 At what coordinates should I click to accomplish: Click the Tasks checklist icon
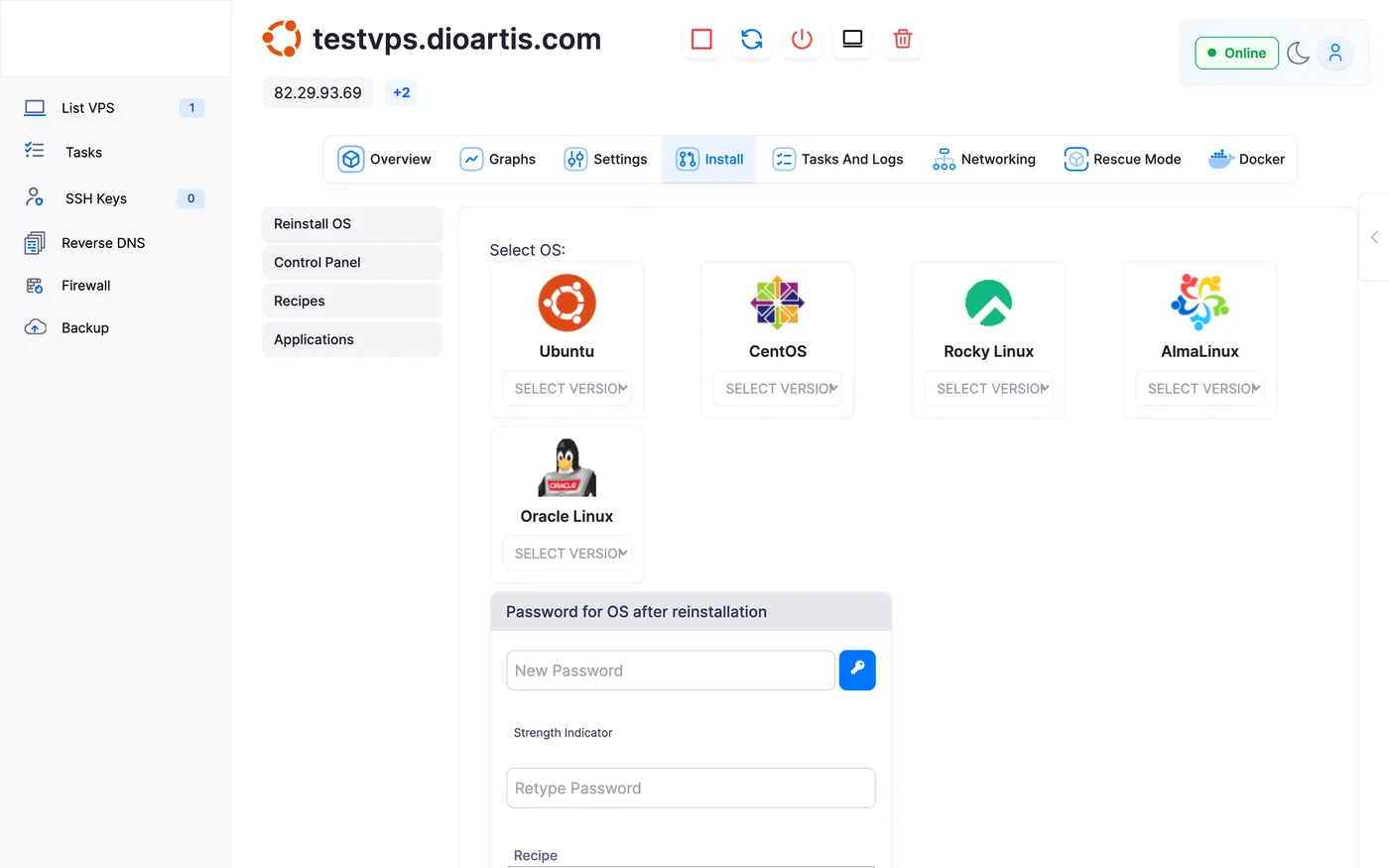tap(35, 151)
